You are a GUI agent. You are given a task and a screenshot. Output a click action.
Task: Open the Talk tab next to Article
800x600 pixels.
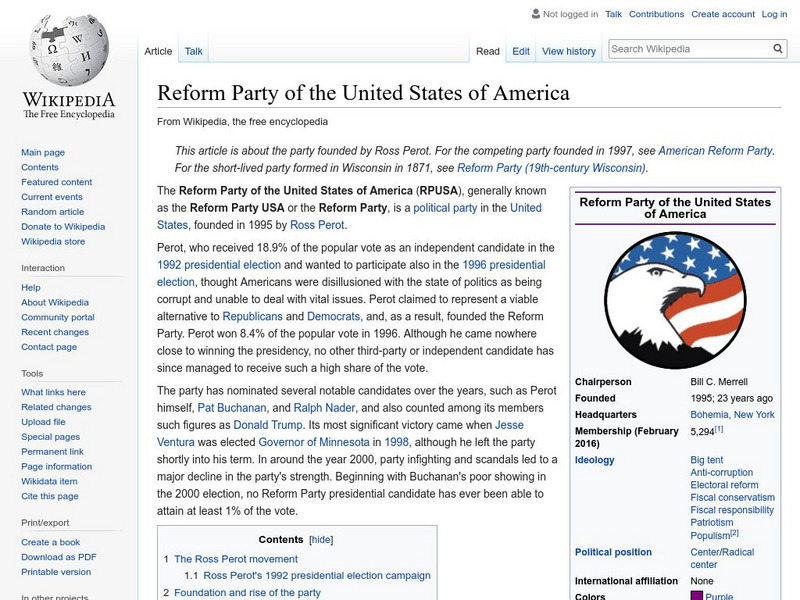[x=193, y=51]
